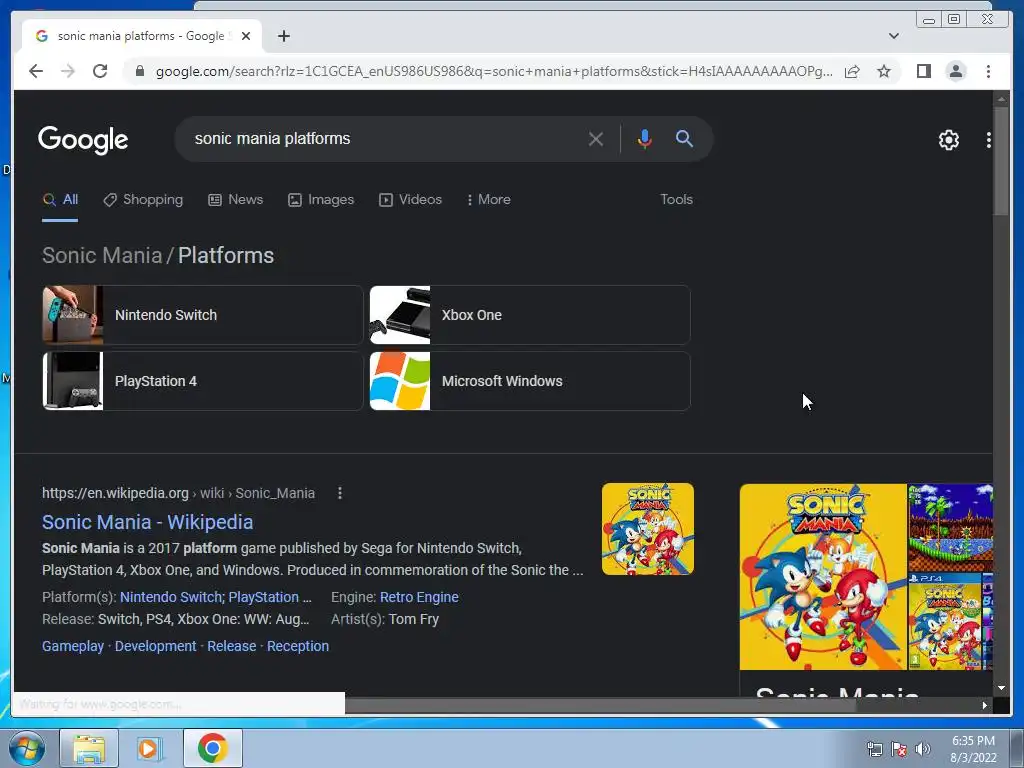Reload the page with refresh icon
Screen dimensions: 1024x768
point(100,71)
